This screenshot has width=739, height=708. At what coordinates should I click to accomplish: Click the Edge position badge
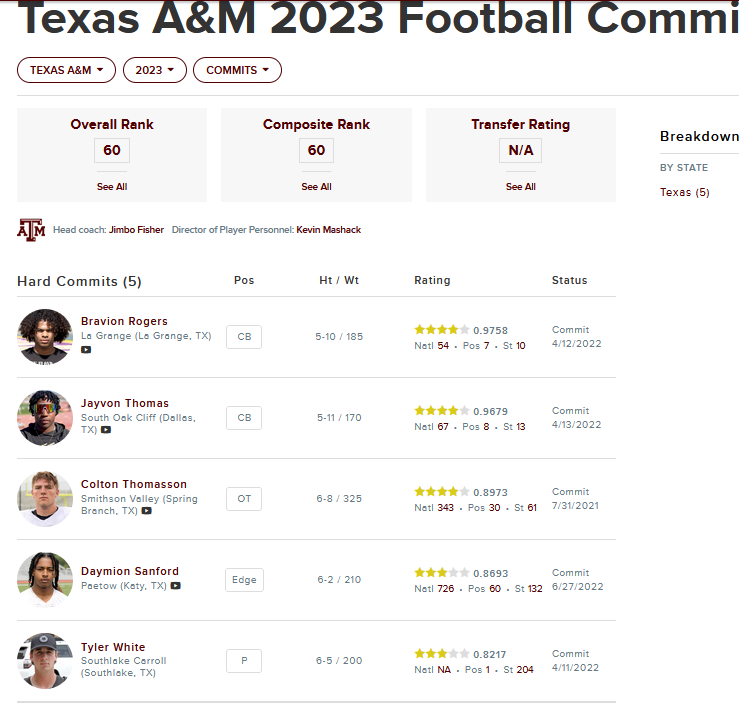pos(244,580)
